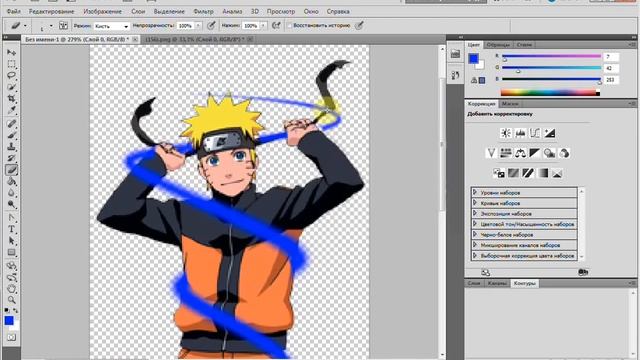Screen dimensions: 640x360
Task: Select the Brush tool
Action: [11, 135]
